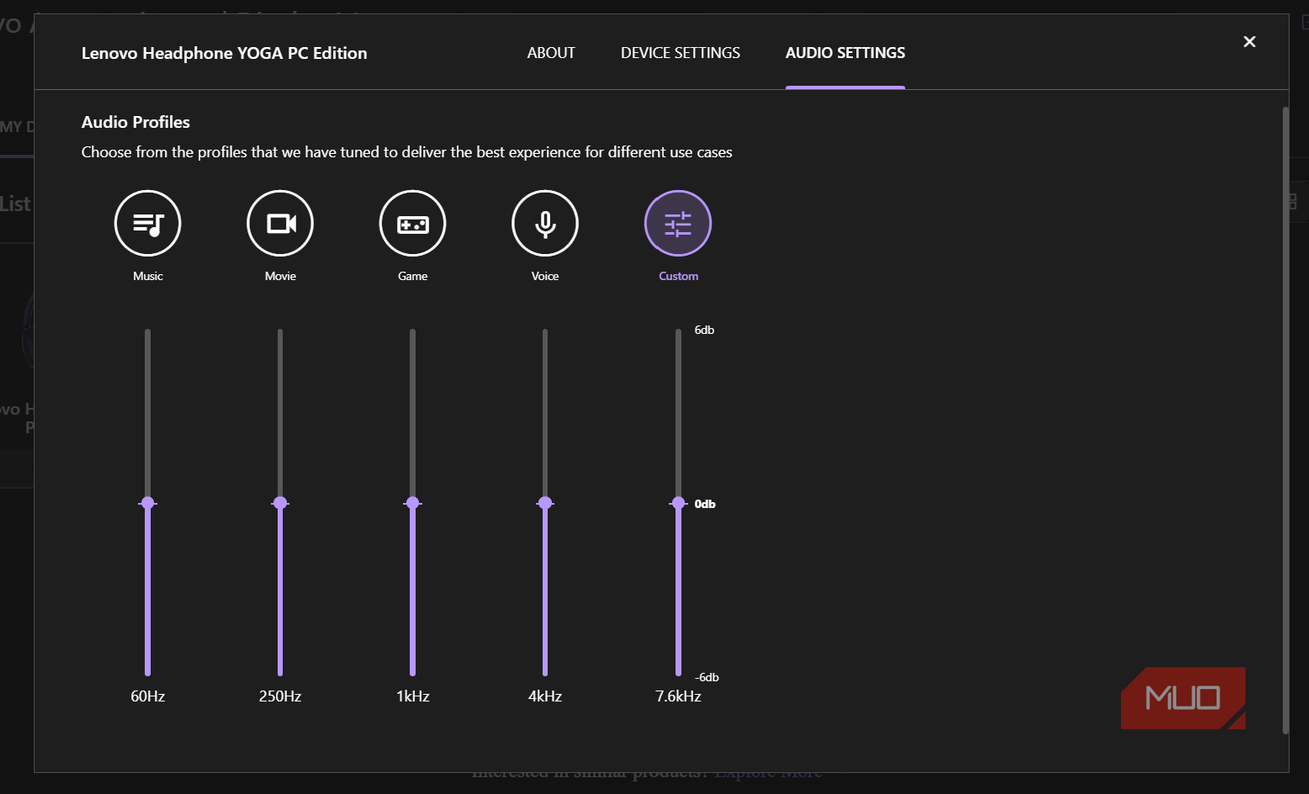Image resolution: width=1309 pixels, height=794 pixels.
Task: Click the 60Hz frequency label
Action: [x=148, y=696]
